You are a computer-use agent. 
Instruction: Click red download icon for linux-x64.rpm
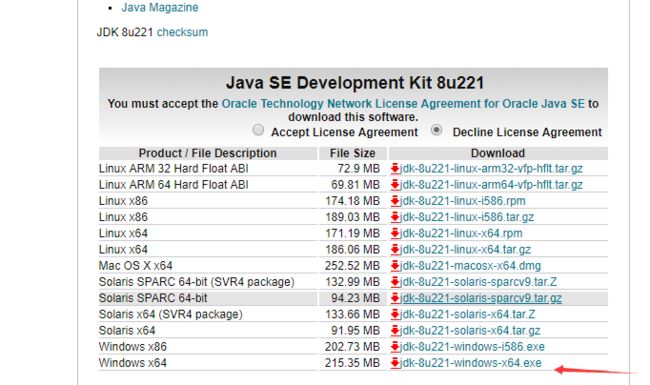point(395,233)
